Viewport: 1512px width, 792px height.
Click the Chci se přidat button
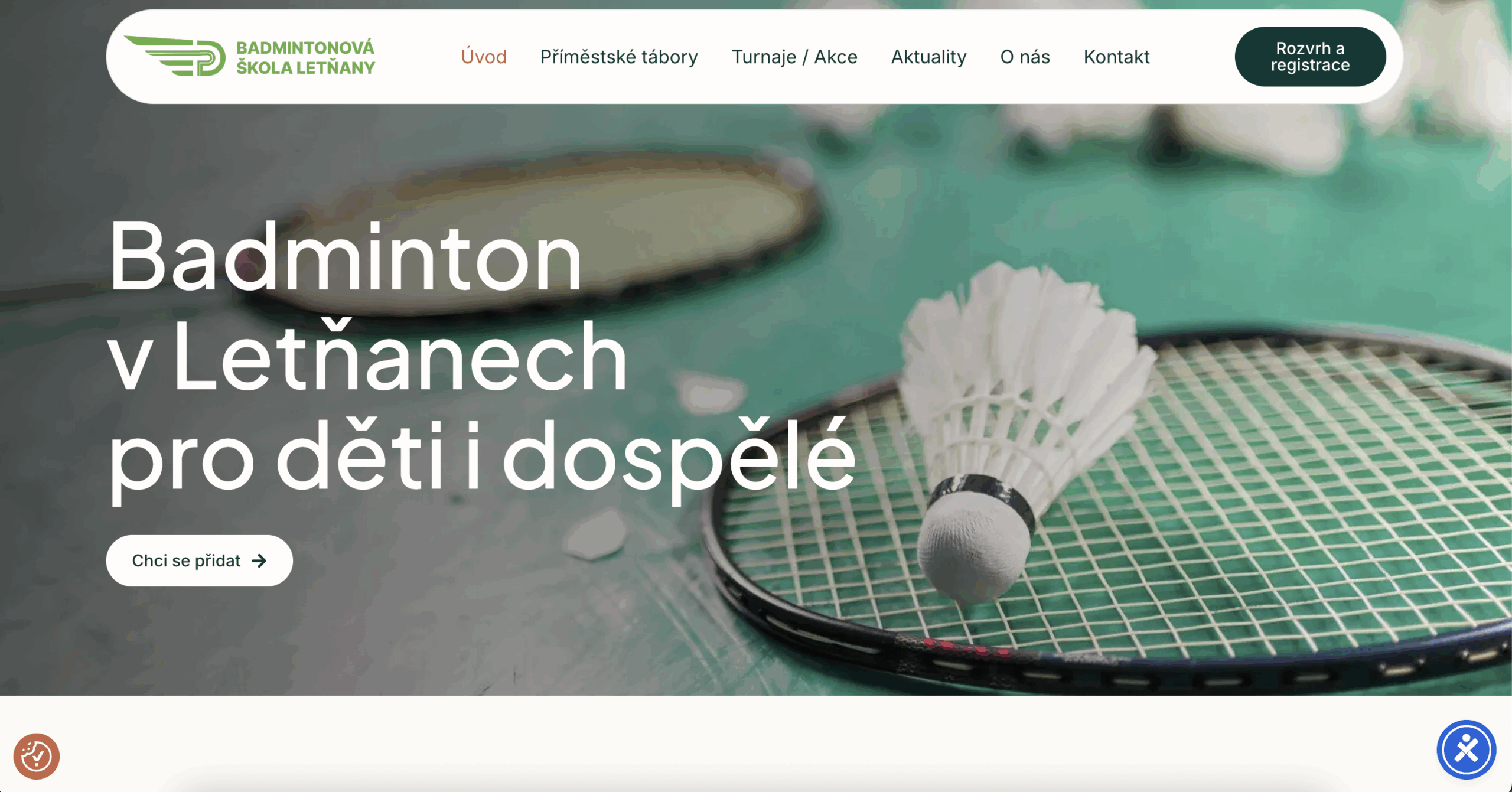pos(200,560)
